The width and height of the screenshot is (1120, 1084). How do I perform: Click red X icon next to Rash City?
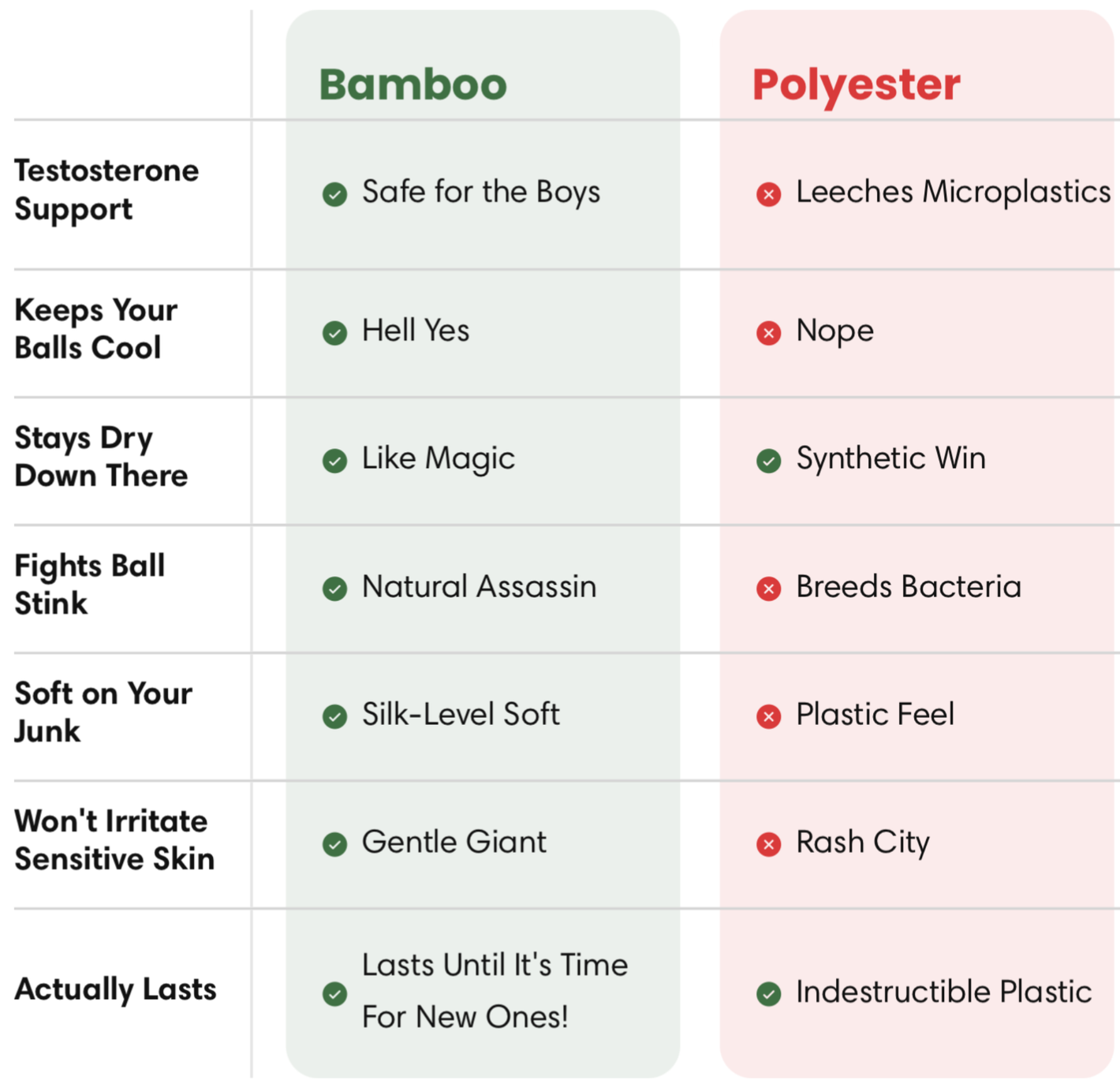coord(768,844)
